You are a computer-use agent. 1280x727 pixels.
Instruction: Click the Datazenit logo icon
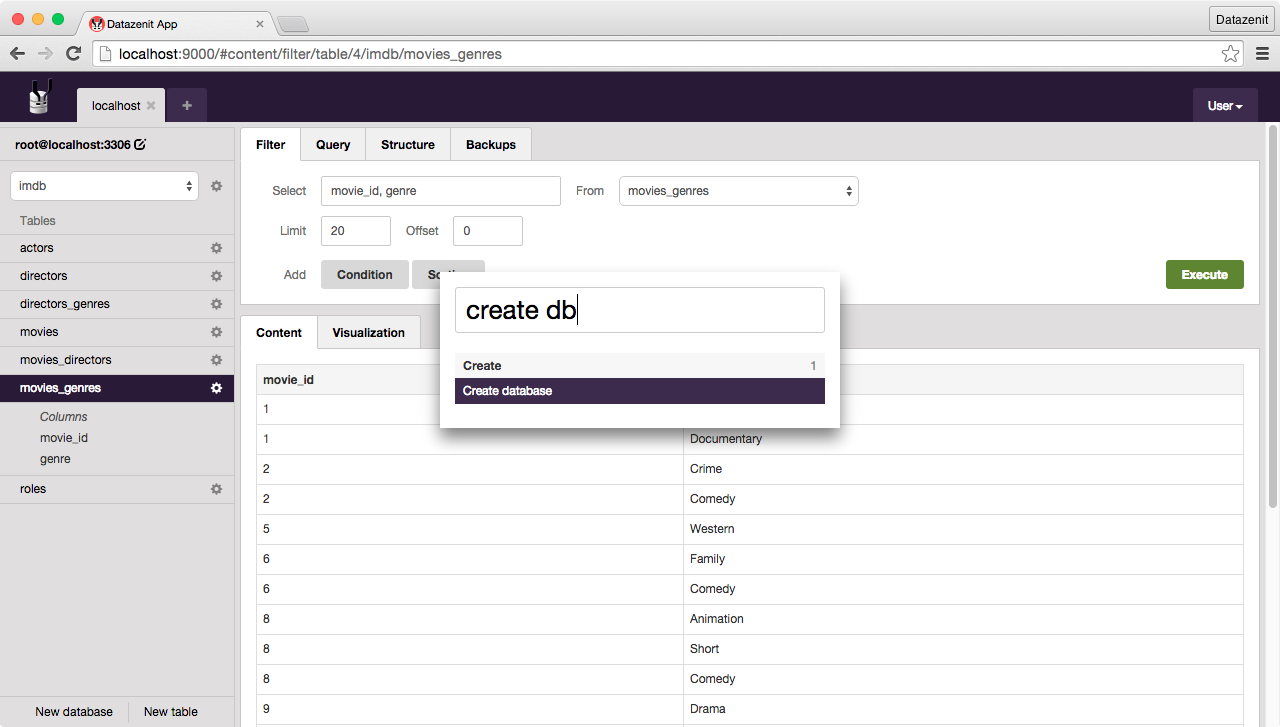[39, 97]
